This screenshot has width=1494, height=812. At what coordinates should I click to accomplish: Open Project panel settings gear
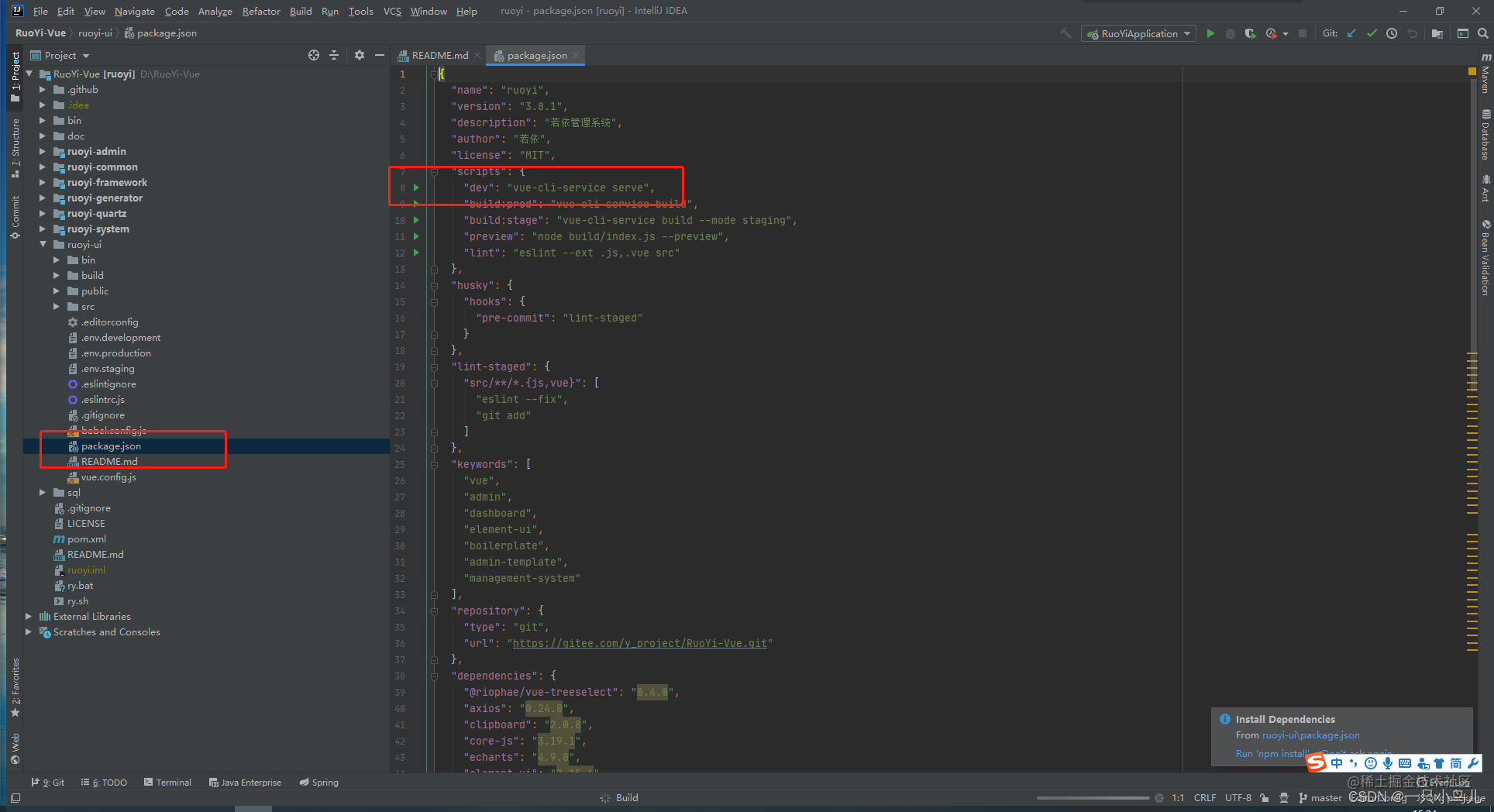360,55
